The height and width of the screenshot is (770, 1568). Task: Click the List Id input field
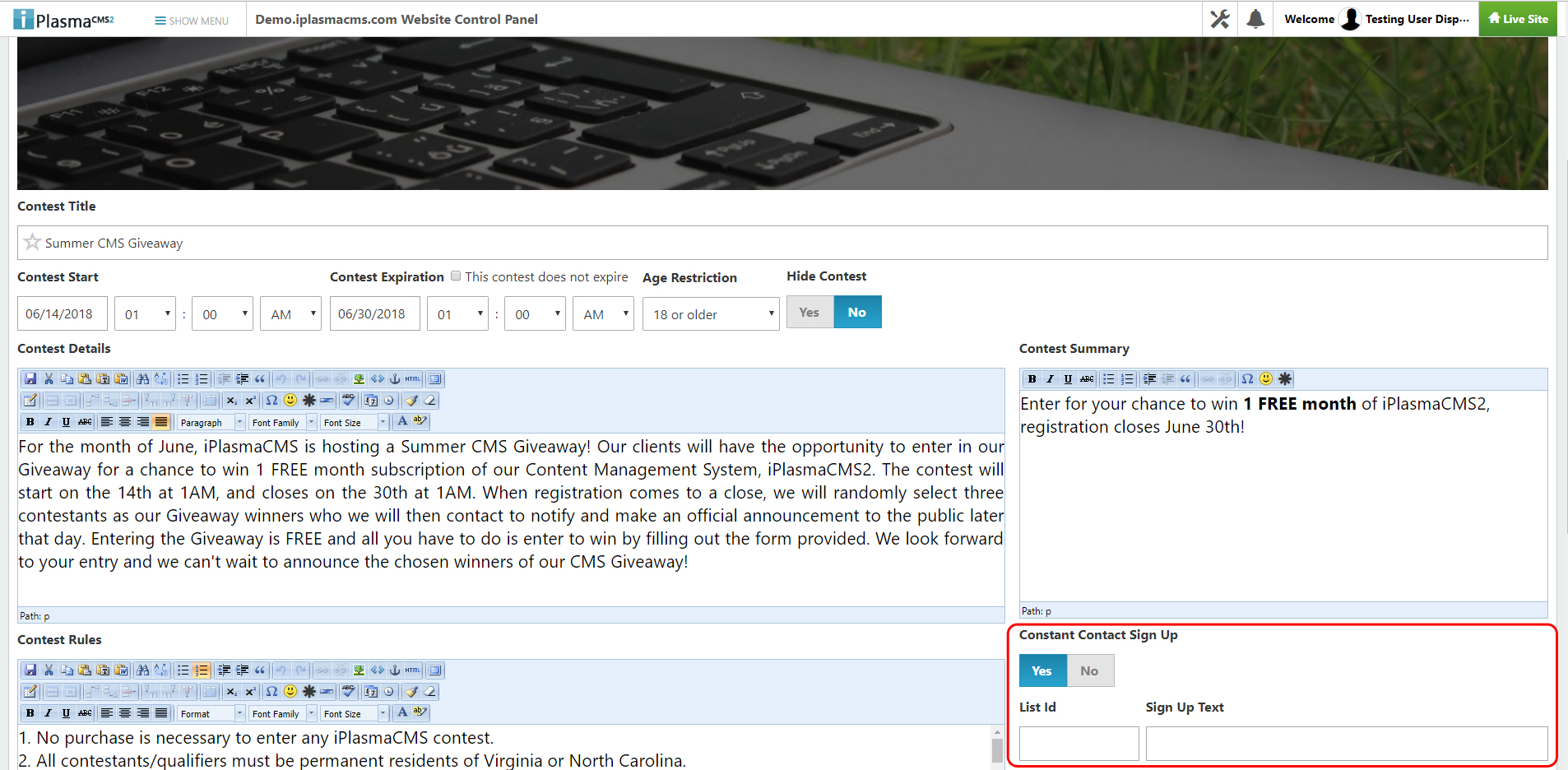tap(1079, 744)
